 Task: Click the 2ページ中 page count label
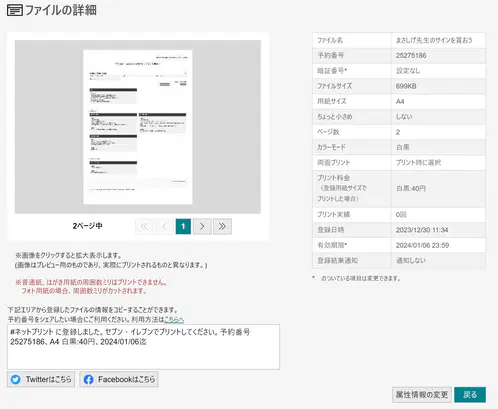click(x=87, y=226)
